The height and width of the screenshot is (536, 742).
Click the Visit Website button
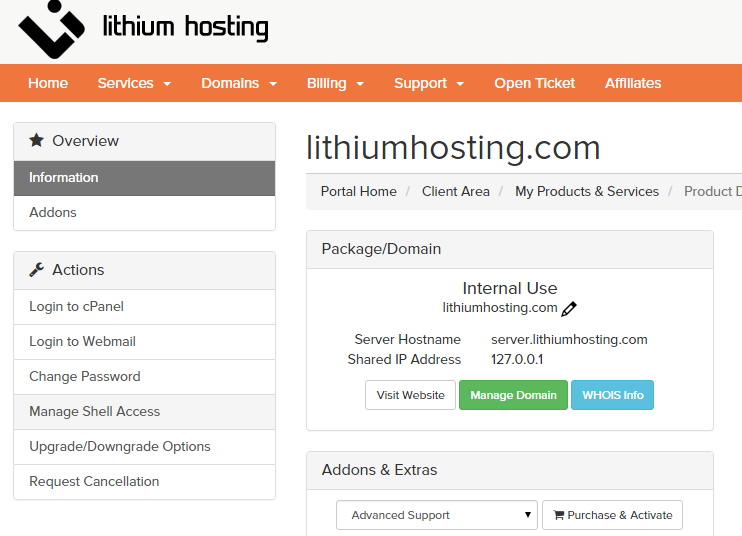410,395
